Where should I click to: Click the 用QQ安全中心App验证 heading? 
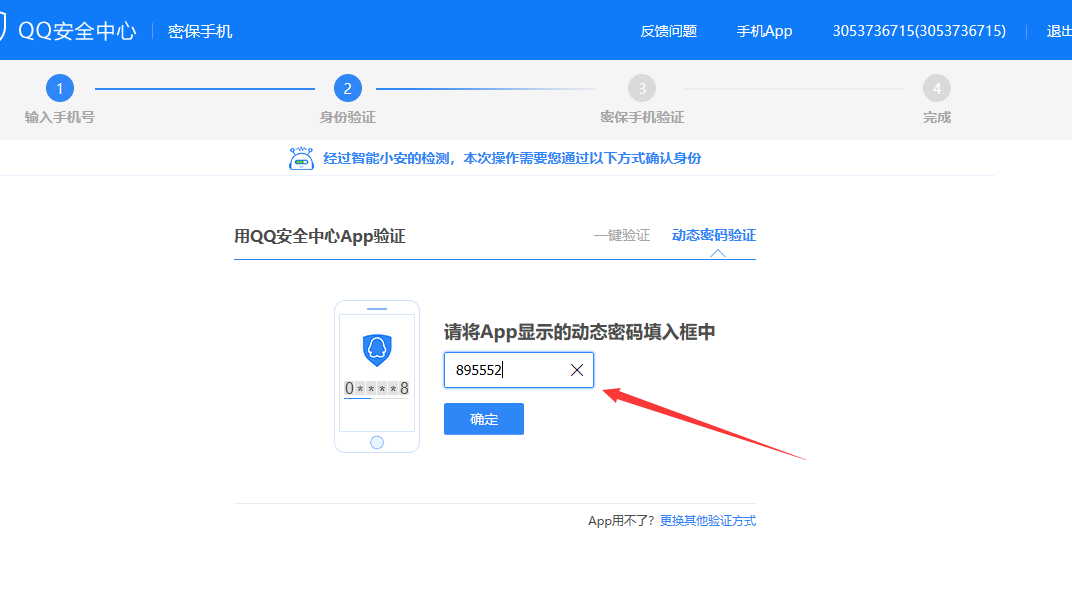coord(320,237)
